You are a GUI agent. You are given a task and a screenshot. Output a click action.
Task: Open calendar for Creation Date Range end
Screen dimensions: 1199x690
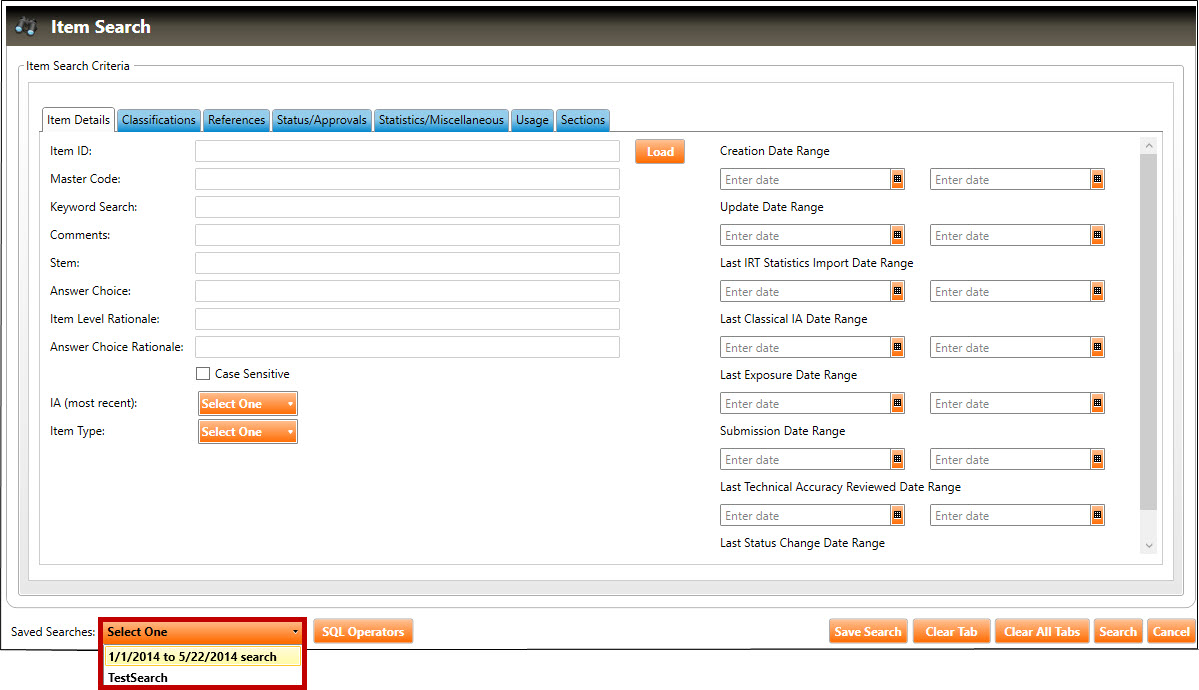click(x=1097, y=179)
